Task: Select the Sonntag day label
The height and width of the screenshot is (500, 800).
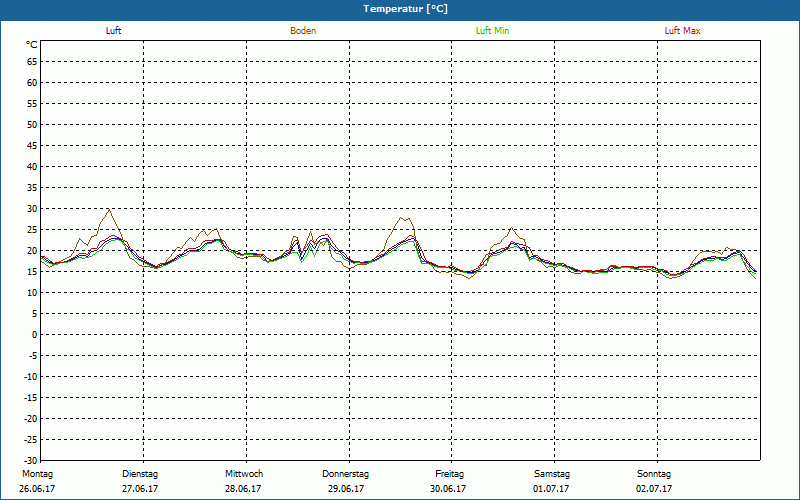Action: coord(654,474)
